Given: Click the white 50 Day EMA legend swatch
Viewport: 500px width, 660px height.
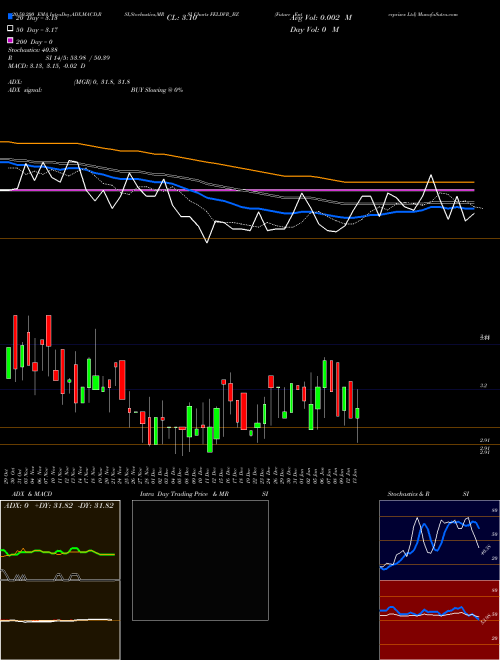Looking at the screenshot, I should (x=10, y=29).
